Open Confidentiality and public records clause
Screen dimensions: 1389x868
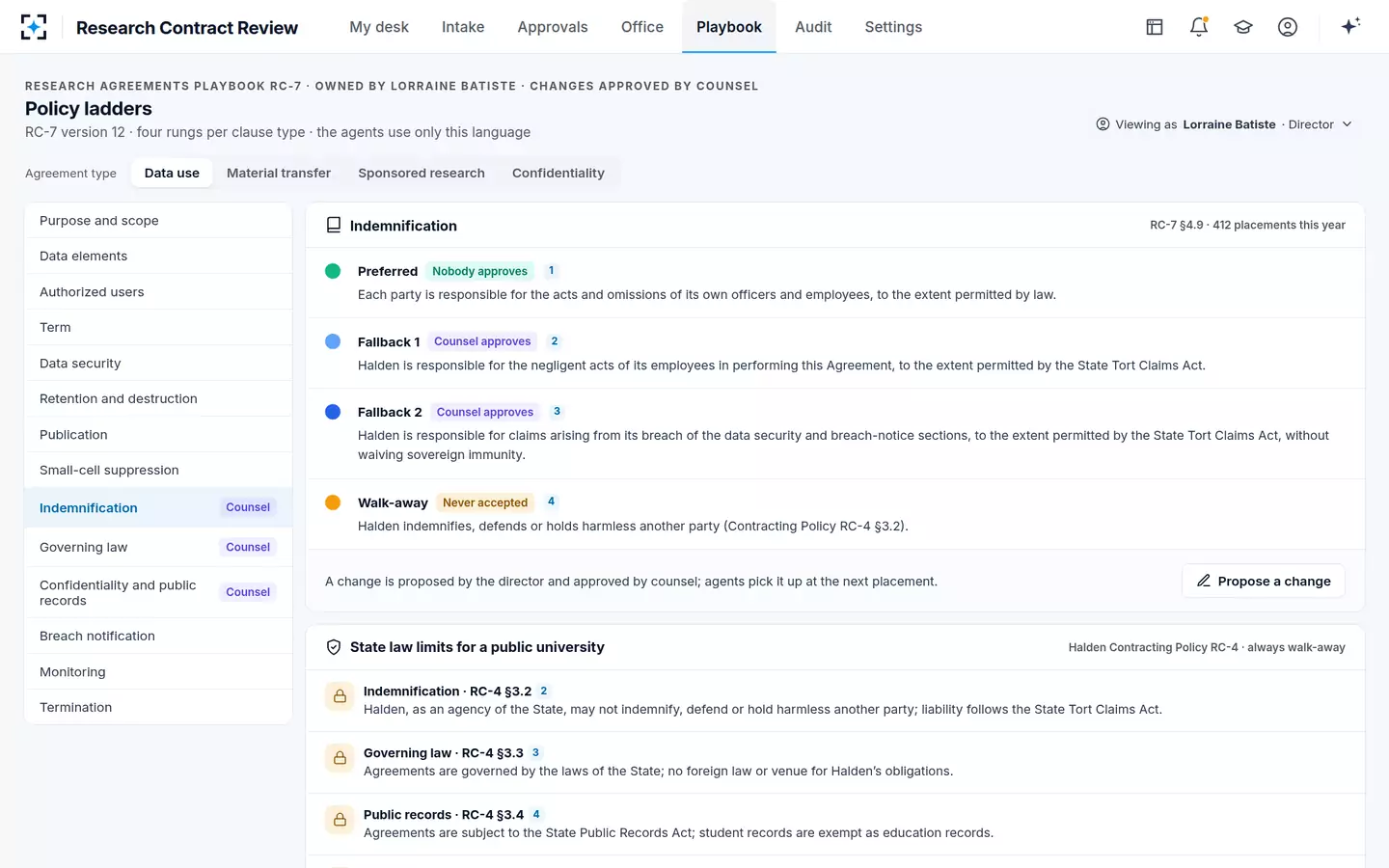point(158,592)
